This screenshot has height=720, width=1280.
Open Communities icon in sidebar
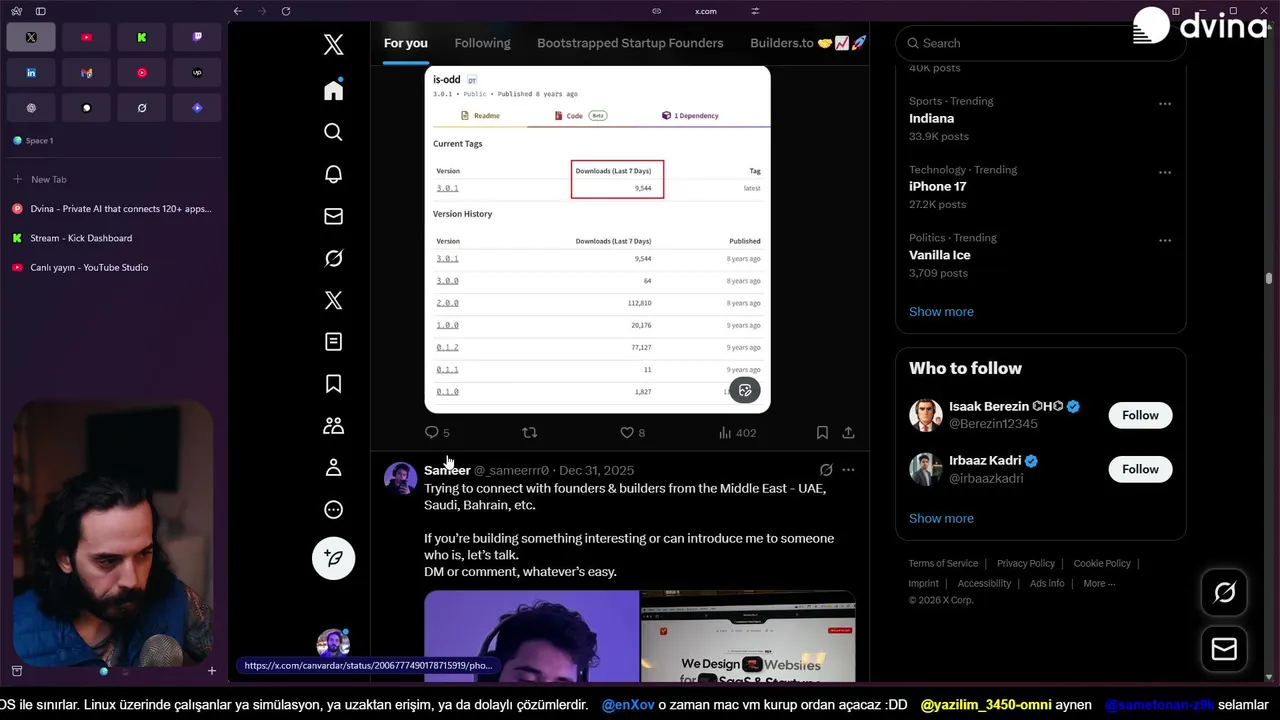(334, 426)
